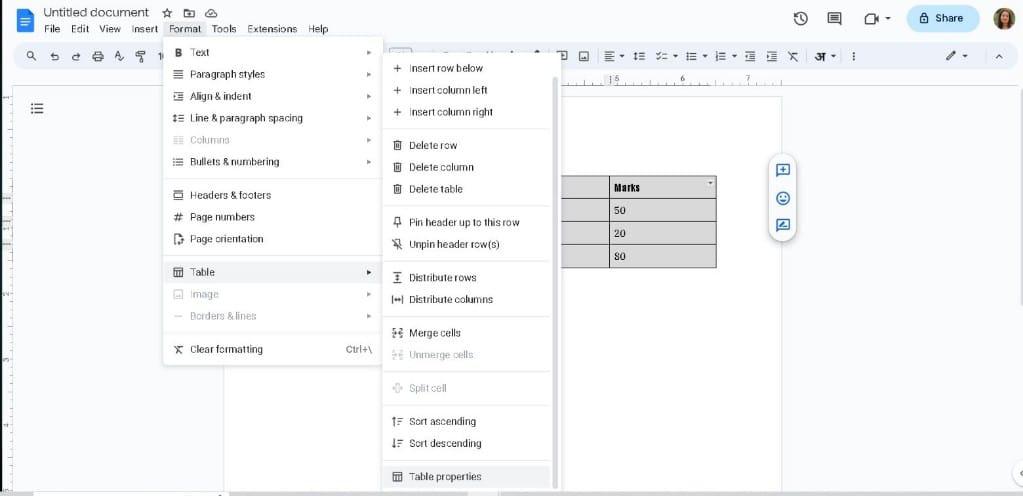Open the File menu
This screenshot has width=1023, height=496.
coord(52,29)
